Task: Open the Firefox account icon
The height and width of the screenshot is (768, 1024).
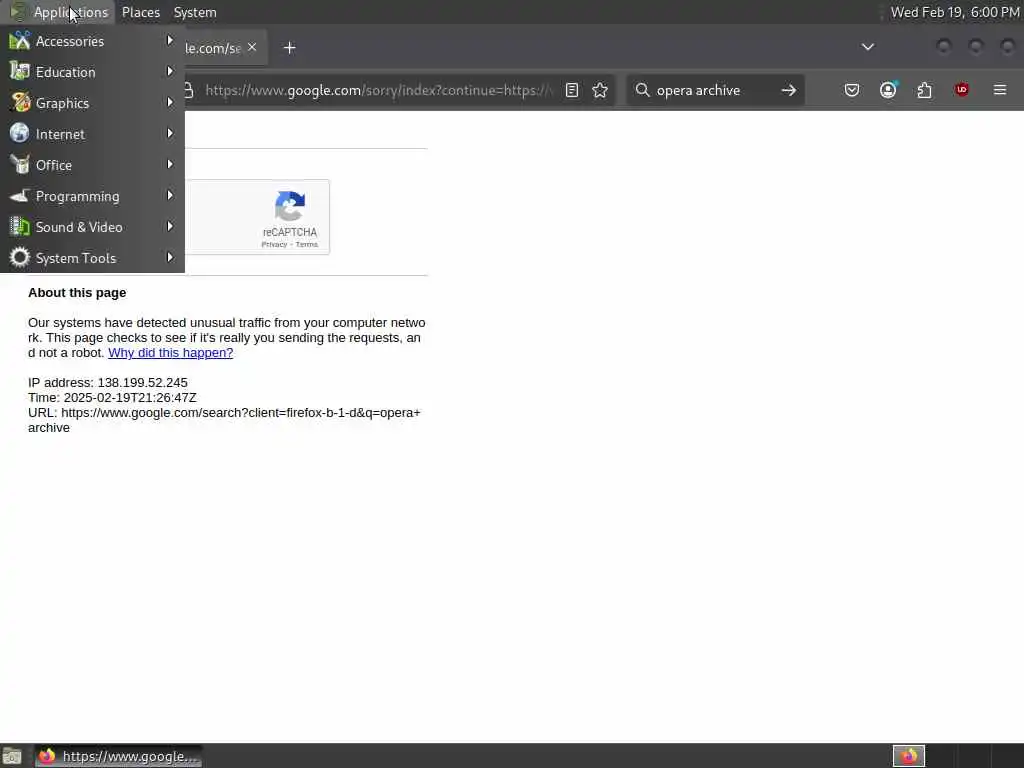Action: (888, 90)
